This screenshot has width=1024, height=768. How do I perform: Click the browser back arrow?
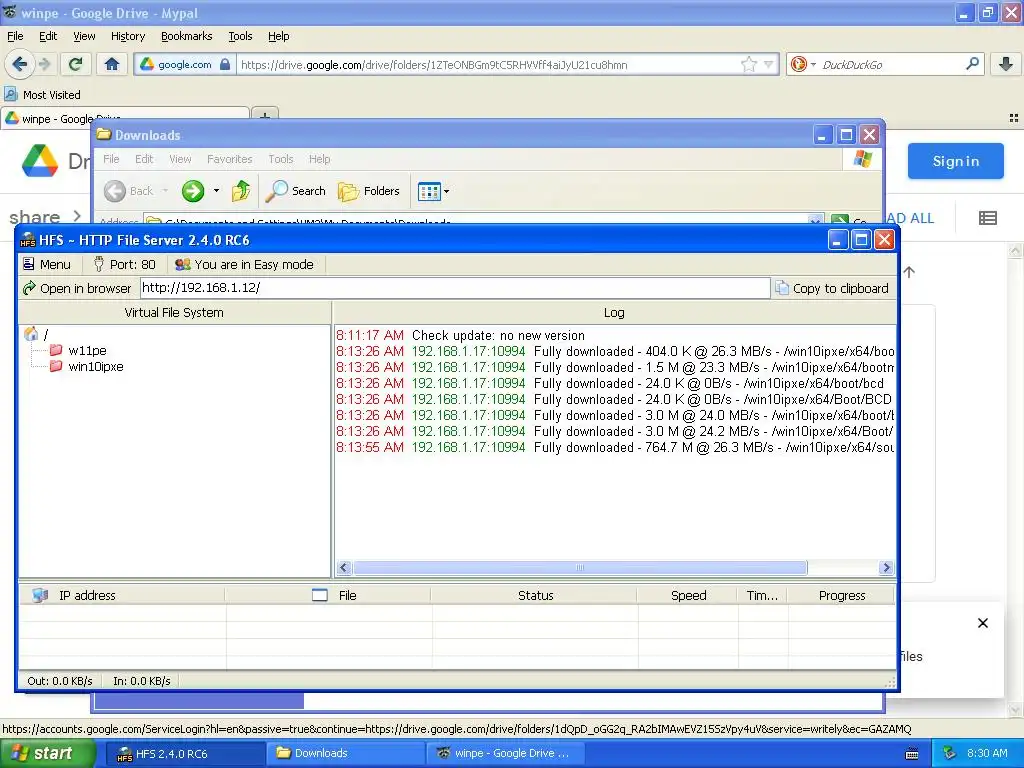[20, 64]
